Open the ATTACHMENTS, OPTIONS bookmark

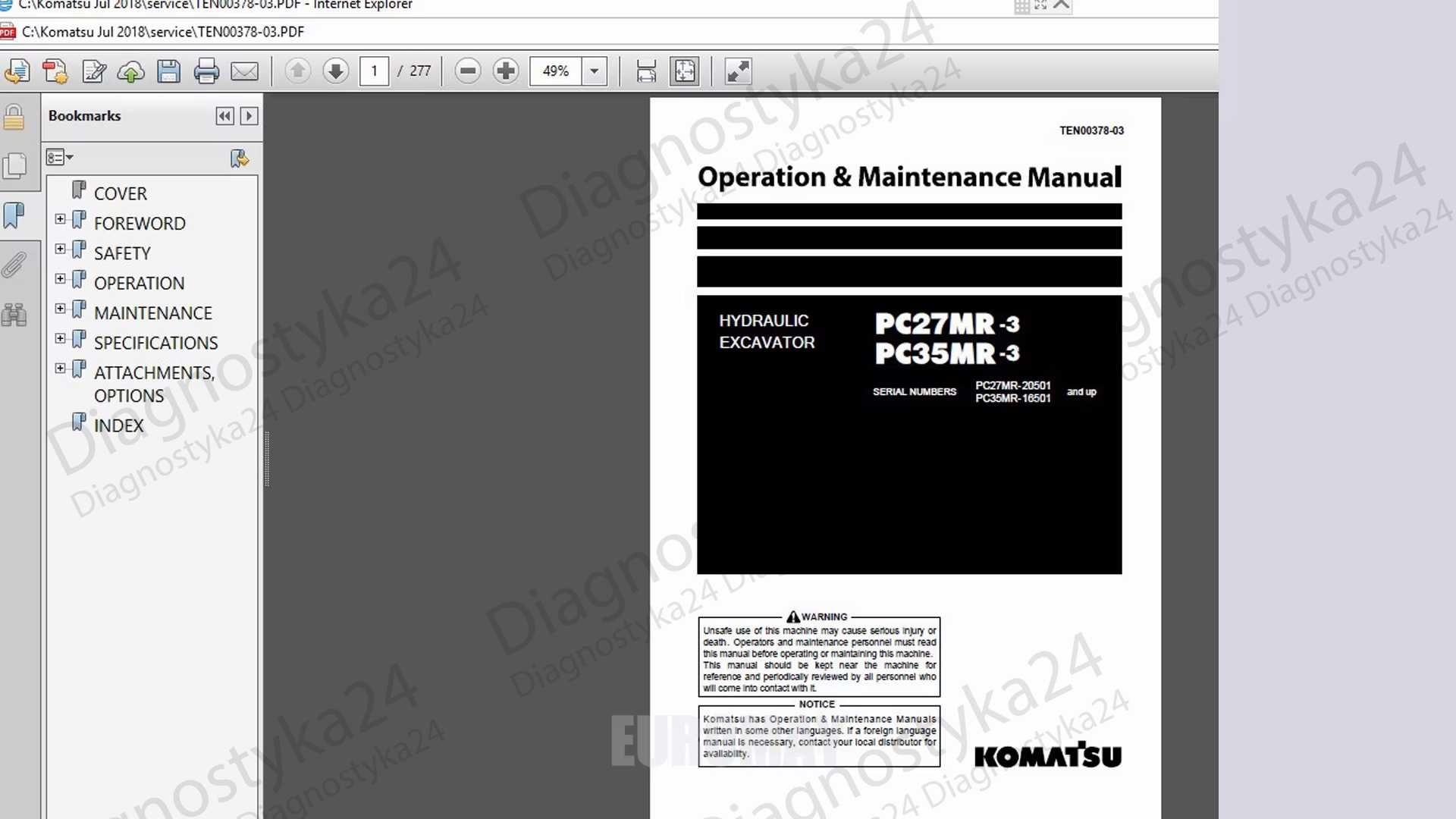154,384
